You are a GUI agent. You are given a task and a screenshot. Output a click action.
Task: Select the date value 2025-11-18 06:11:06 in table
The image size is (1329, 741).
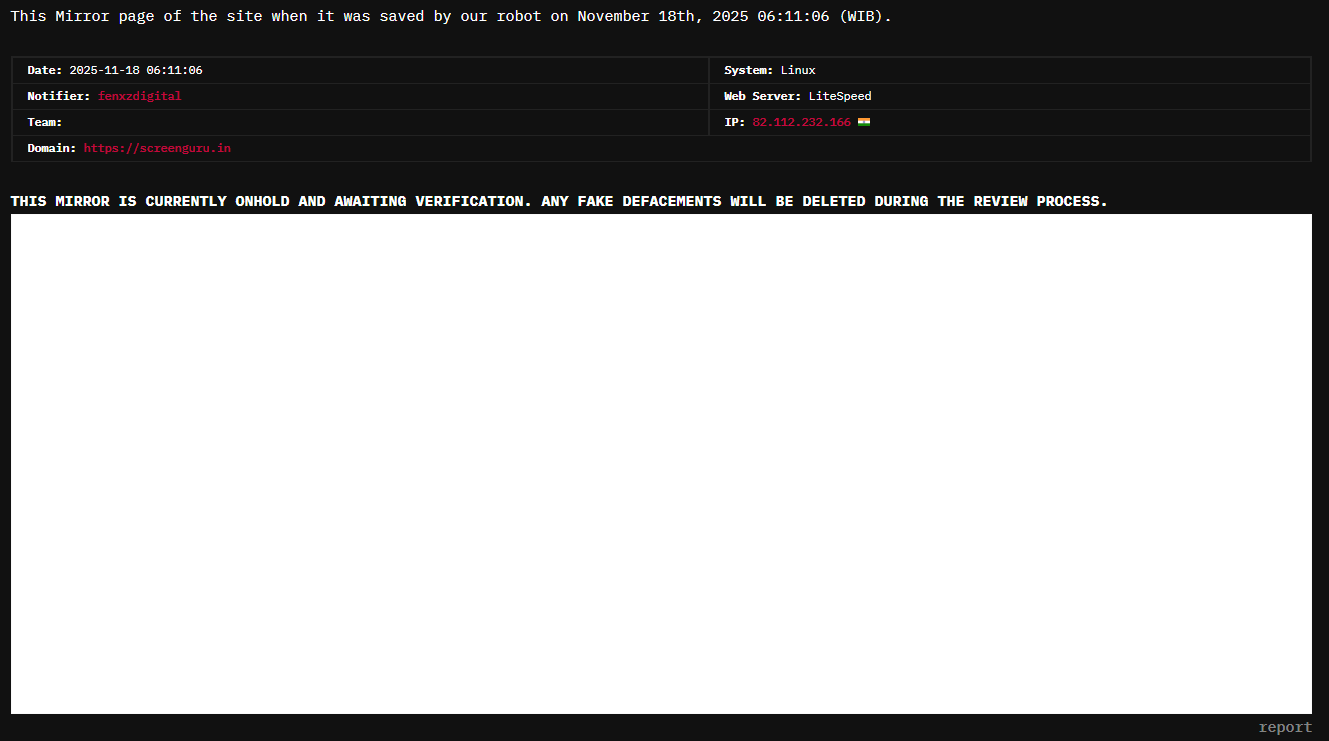point(135,70)
